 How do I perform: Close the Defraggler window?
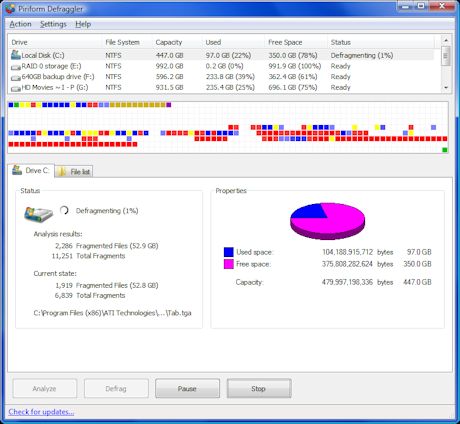pyautogui.click(x=442, y=6)
